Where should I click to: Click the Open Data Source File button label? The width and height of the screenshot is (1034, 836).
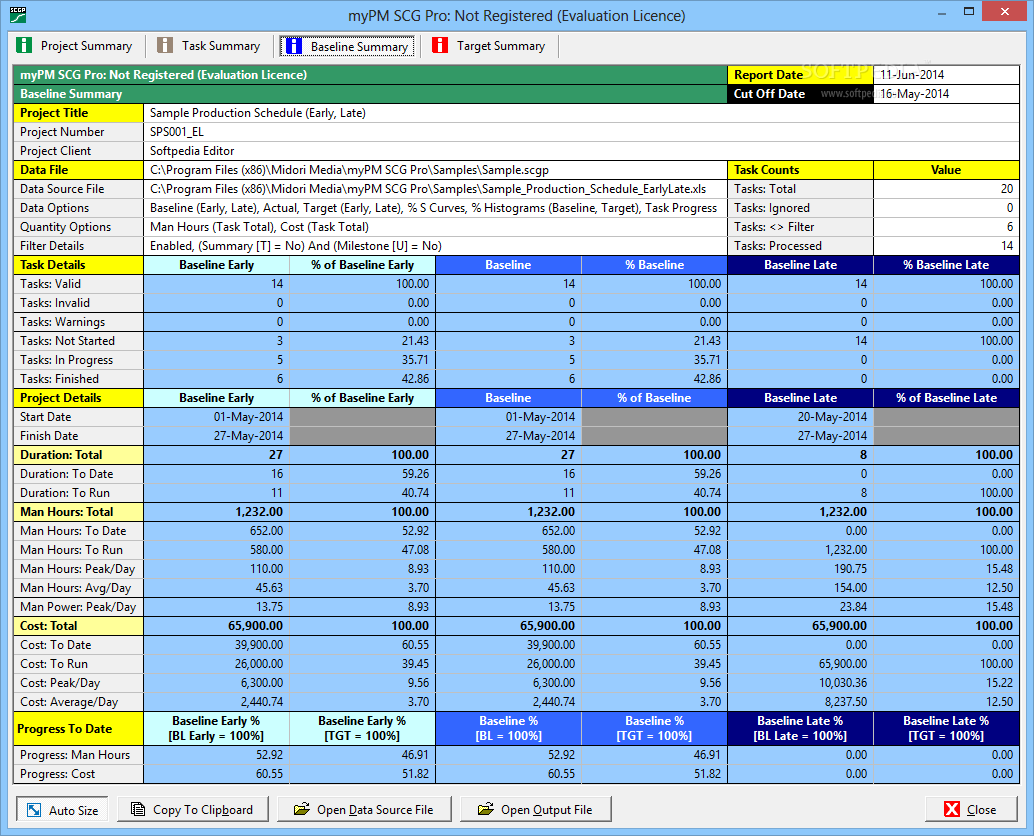point(375,810)
